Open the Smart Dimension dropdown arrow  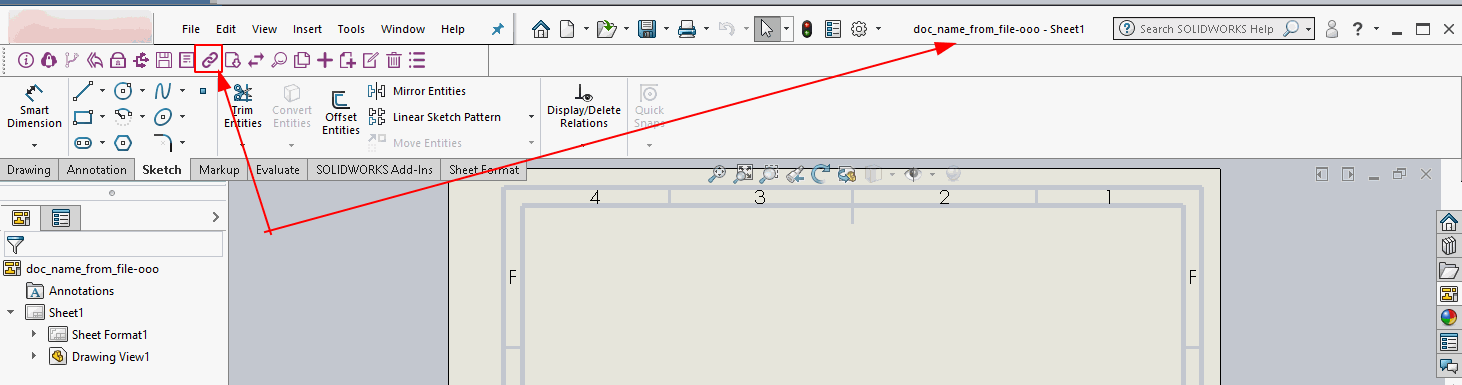34,144
